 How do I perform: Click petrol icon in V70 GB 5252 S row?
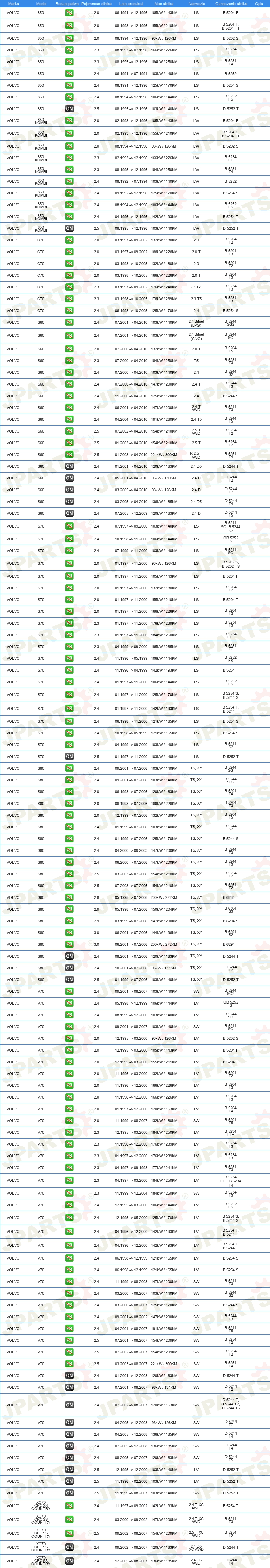click(69, 1003)
